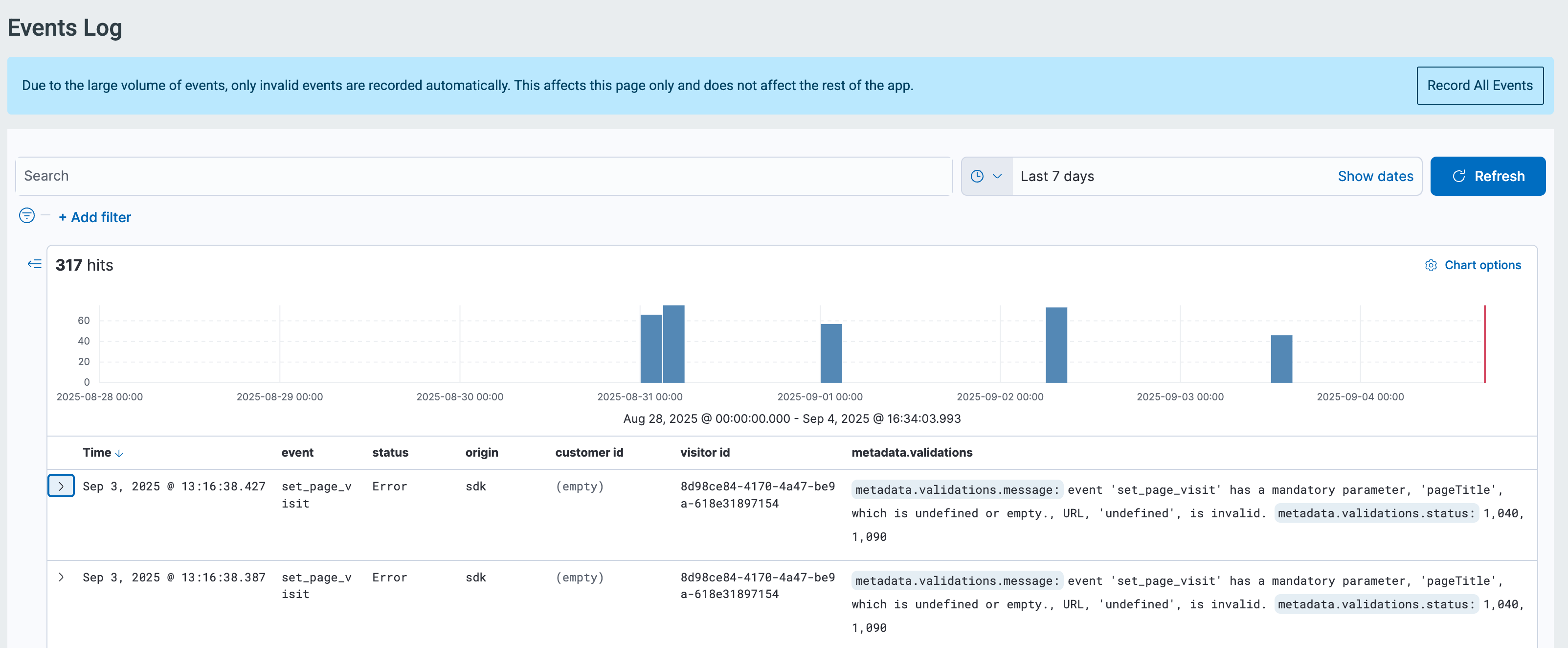
Task: Click the visitor id column header
Action: click(x=705, y=453)
